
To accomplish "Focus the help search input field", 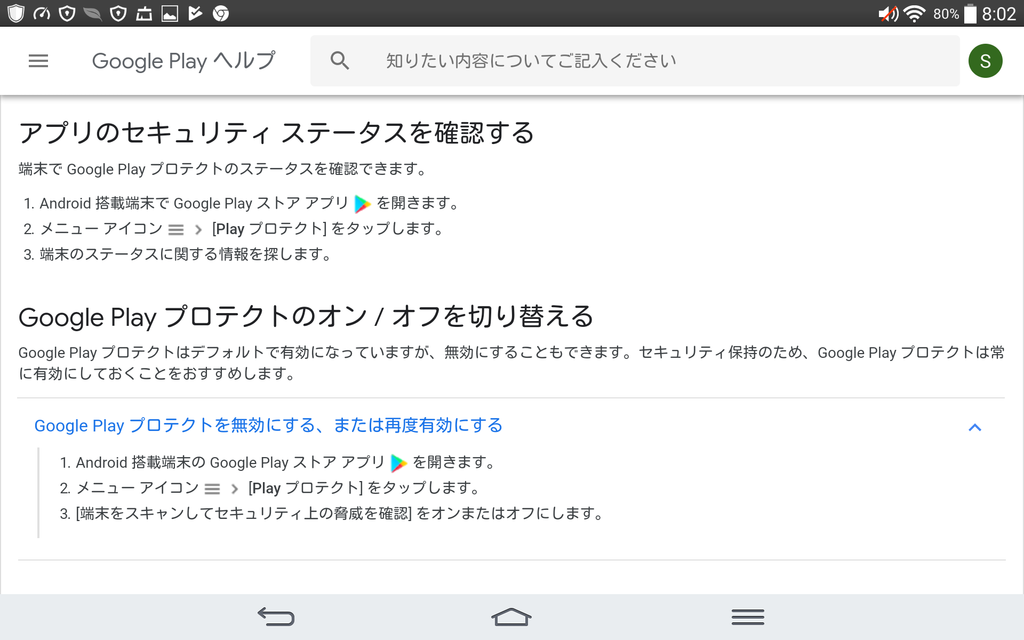I will pyautogui.click(x=635, y=61).
